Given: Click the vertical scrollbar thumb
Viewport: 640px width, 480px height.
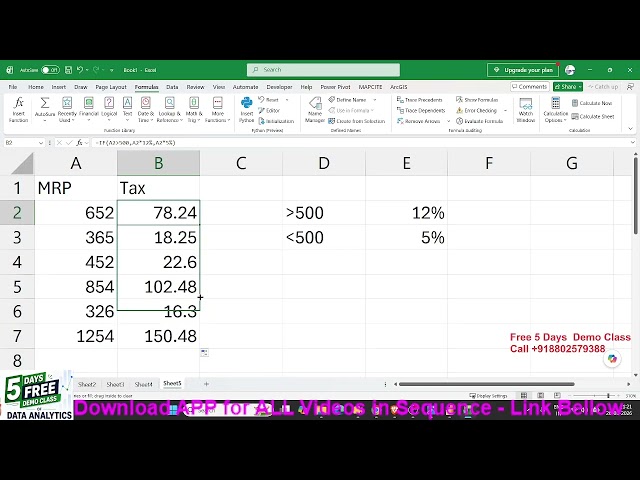Looking at the screenshot, I should 636,196.
